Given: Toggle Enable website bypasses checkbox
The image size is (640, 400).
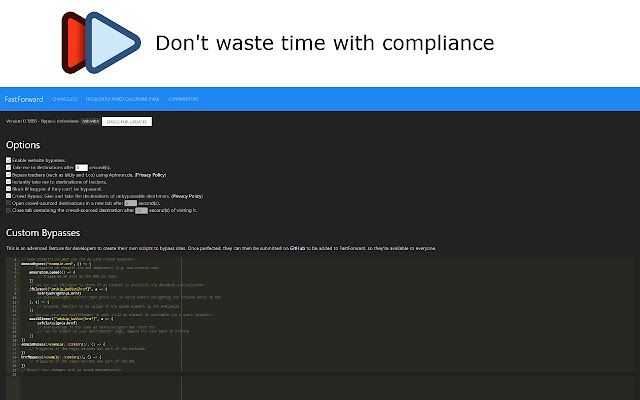Looking at the screenshot, I should pyautogui.click(x=9, y=160).
